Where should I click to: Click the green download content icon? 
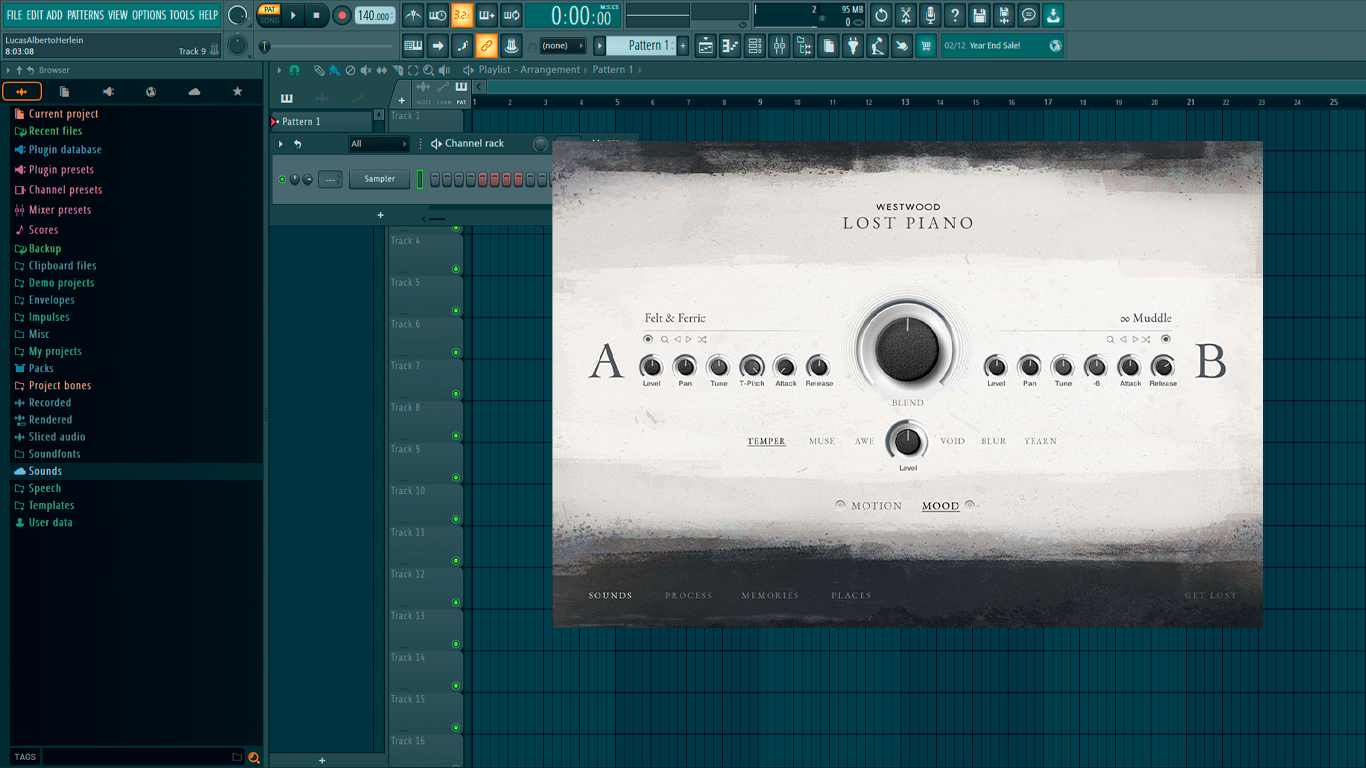tap(1053, 15)
